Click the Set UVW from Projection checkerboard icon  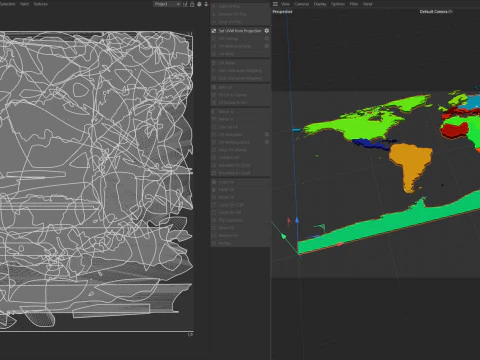pyautogui.click(x=214, y=31)
